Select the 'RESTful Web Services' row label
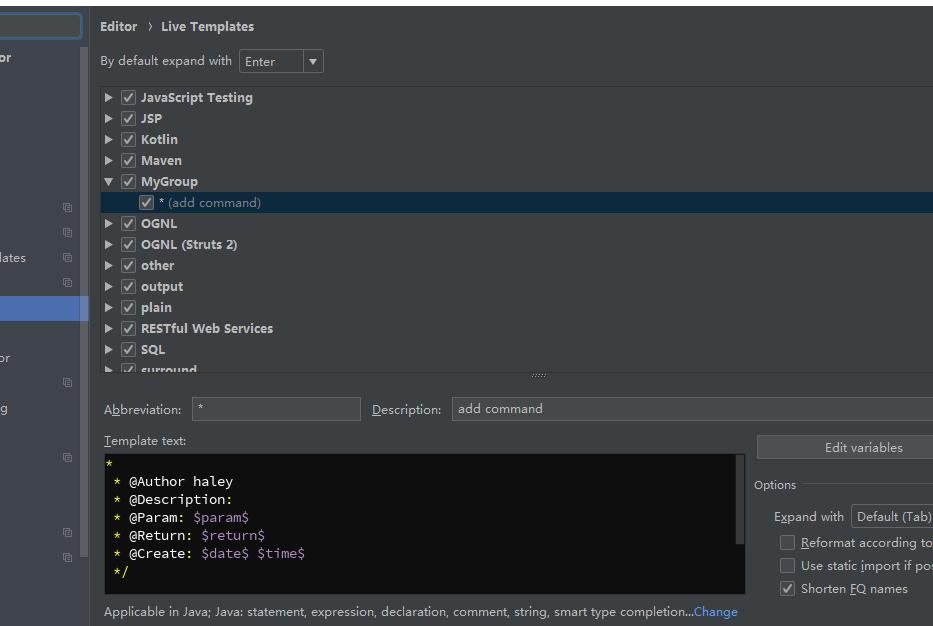The height and width of the screenshot is (626, 933). [x=206, y=328]
